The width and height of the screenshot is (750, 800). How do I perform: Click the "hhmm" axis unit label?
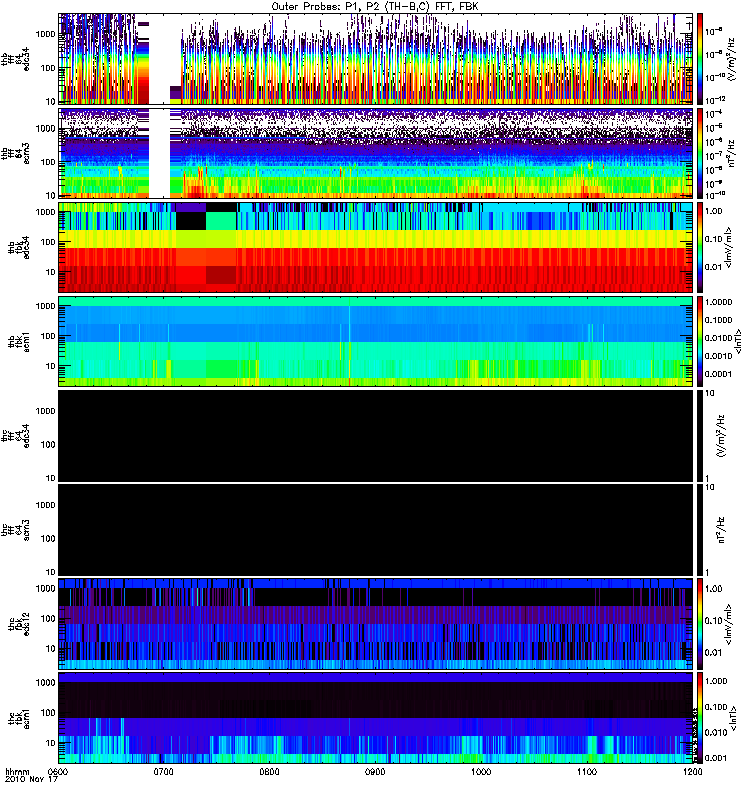[x=17, y=771]
